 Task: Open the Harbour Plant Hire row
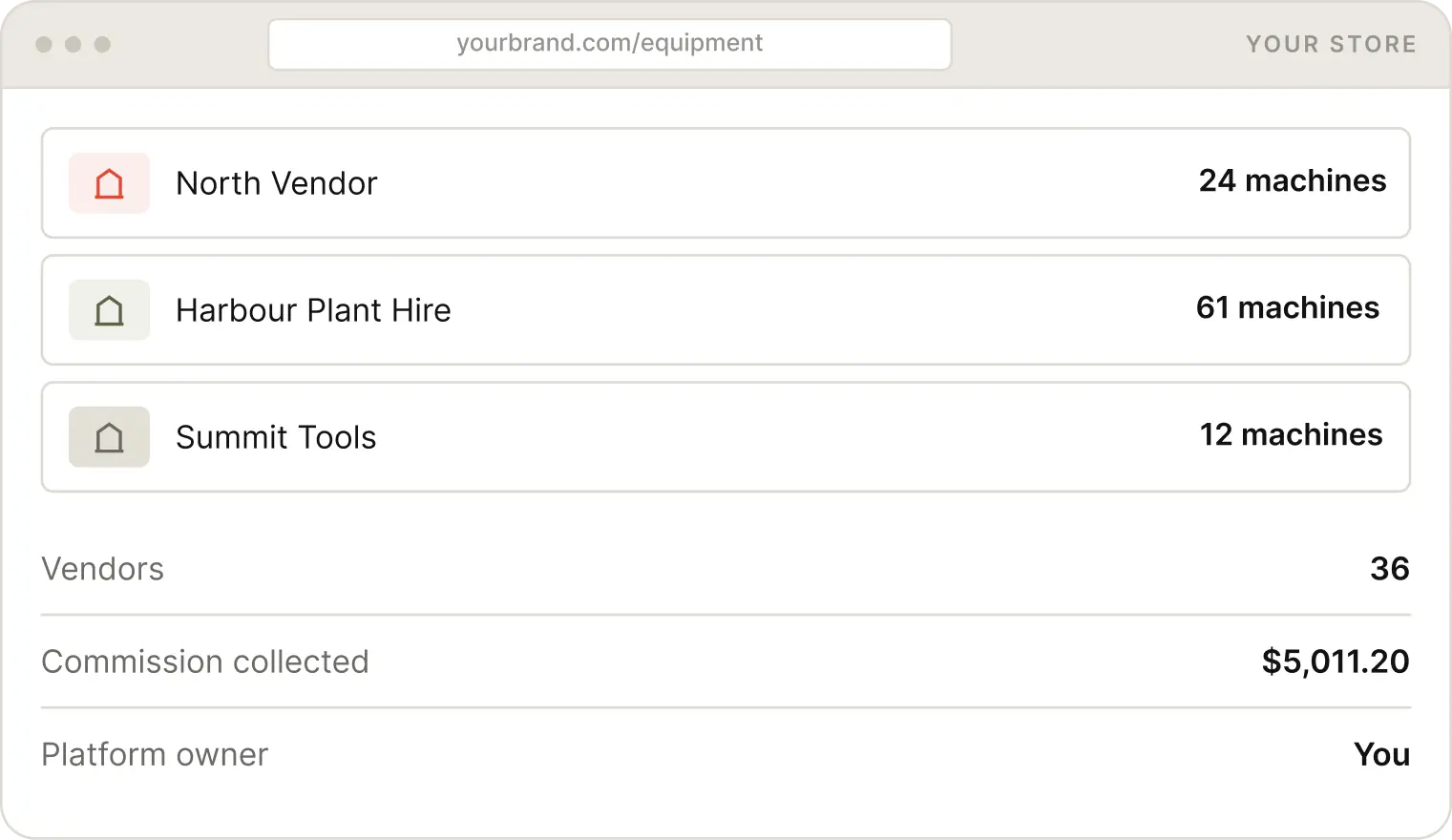(x=726, y=310)
